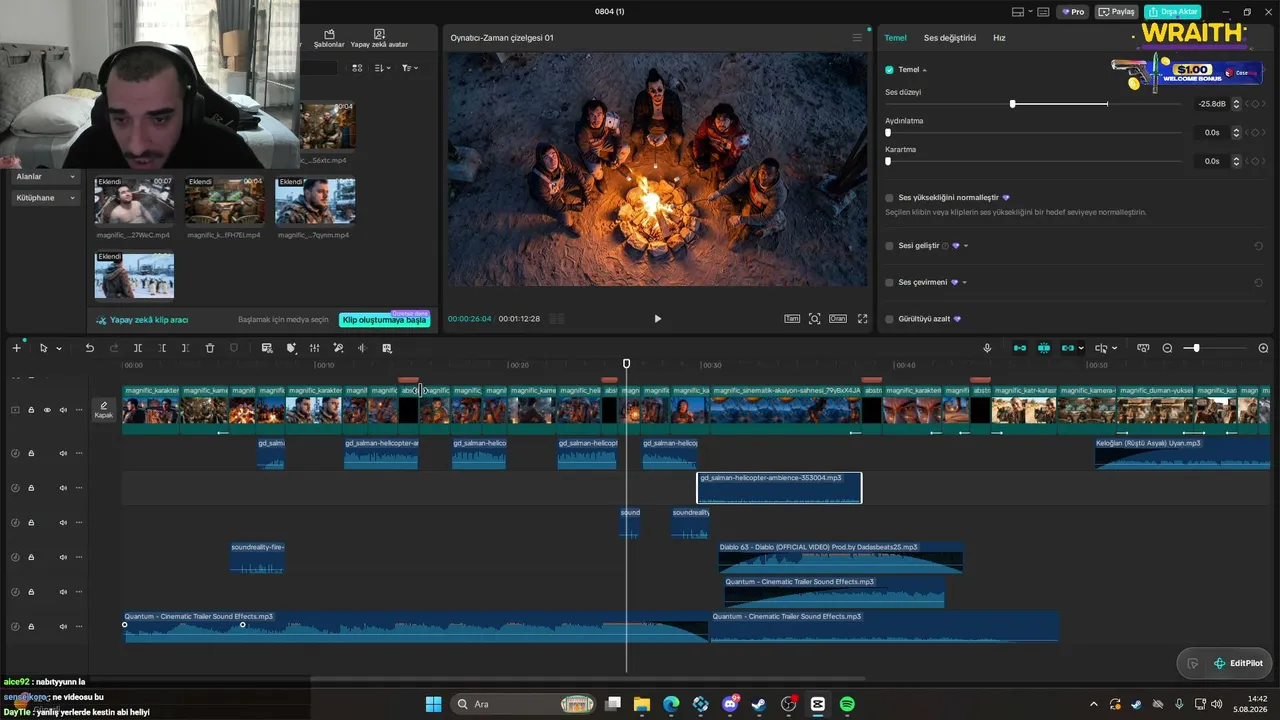Enable the Gürültüyü azalt checkbox
This screenshot has width=1280, height=720.
(x=889, y=319)
